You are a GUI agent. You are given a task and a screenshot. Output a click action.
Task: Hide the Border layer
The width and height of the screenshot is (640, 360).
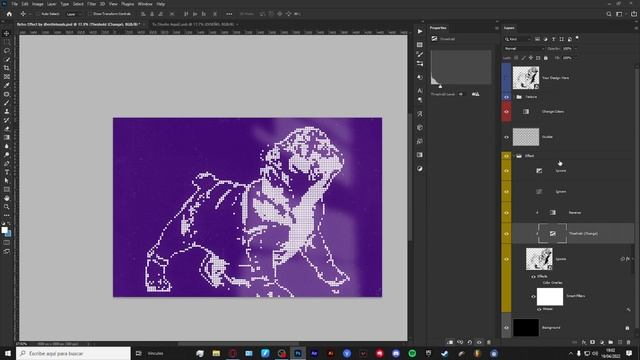[x=506, y=137]
